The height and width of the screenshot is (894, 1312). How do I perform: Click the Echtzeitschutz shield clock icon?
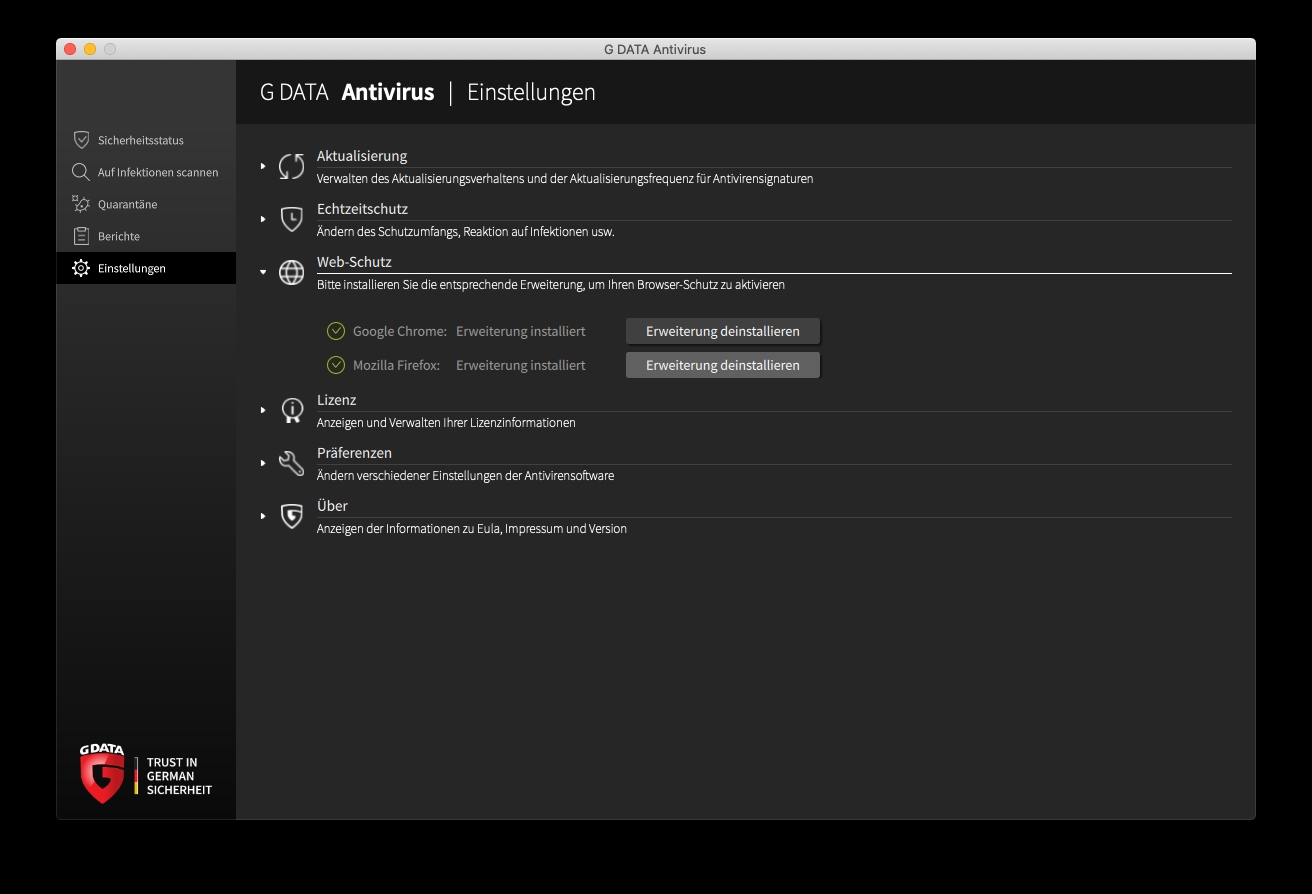pyautogui.click(x=291, y=219)
